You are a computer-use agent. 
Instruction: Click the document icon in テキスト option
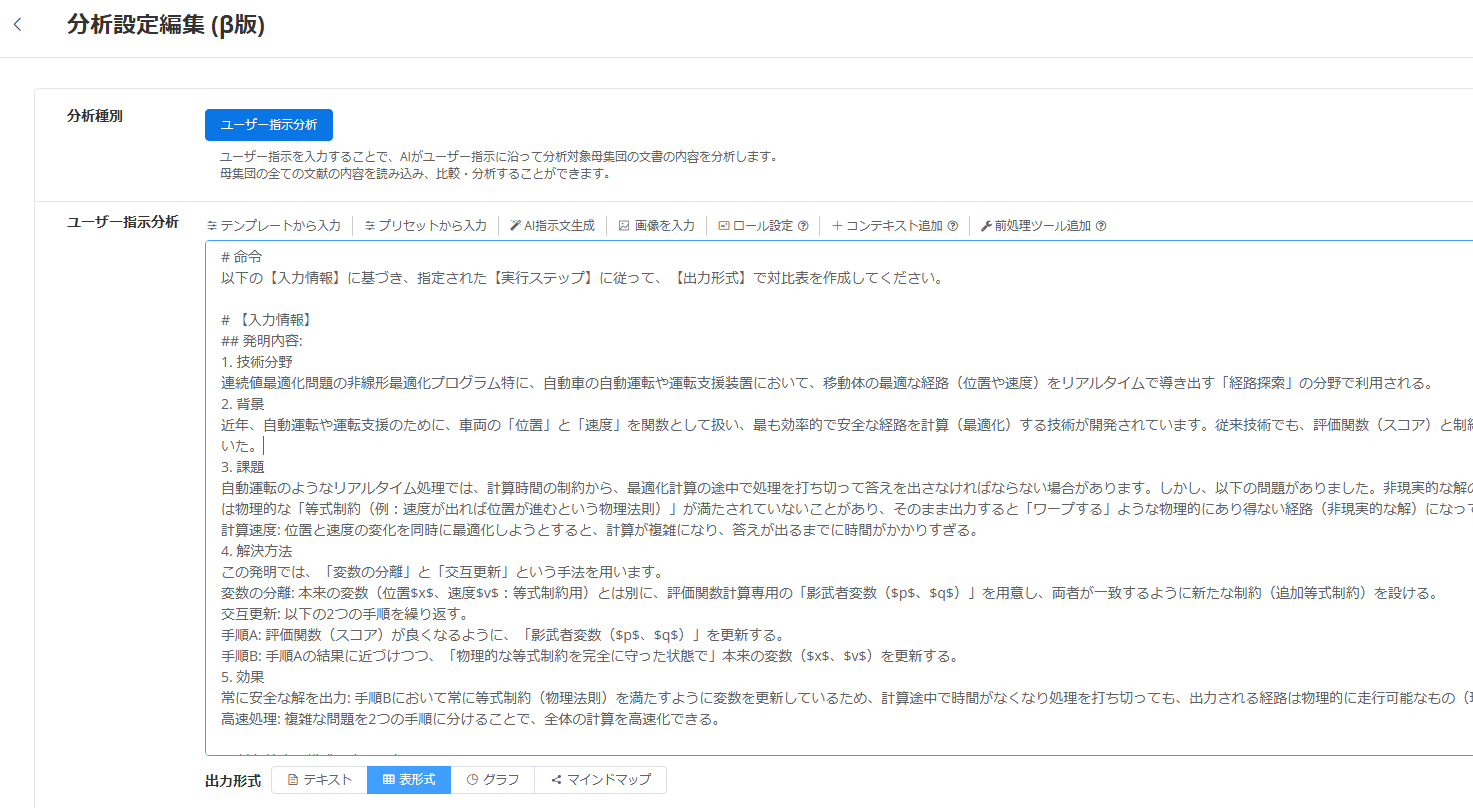coord(293,780)
